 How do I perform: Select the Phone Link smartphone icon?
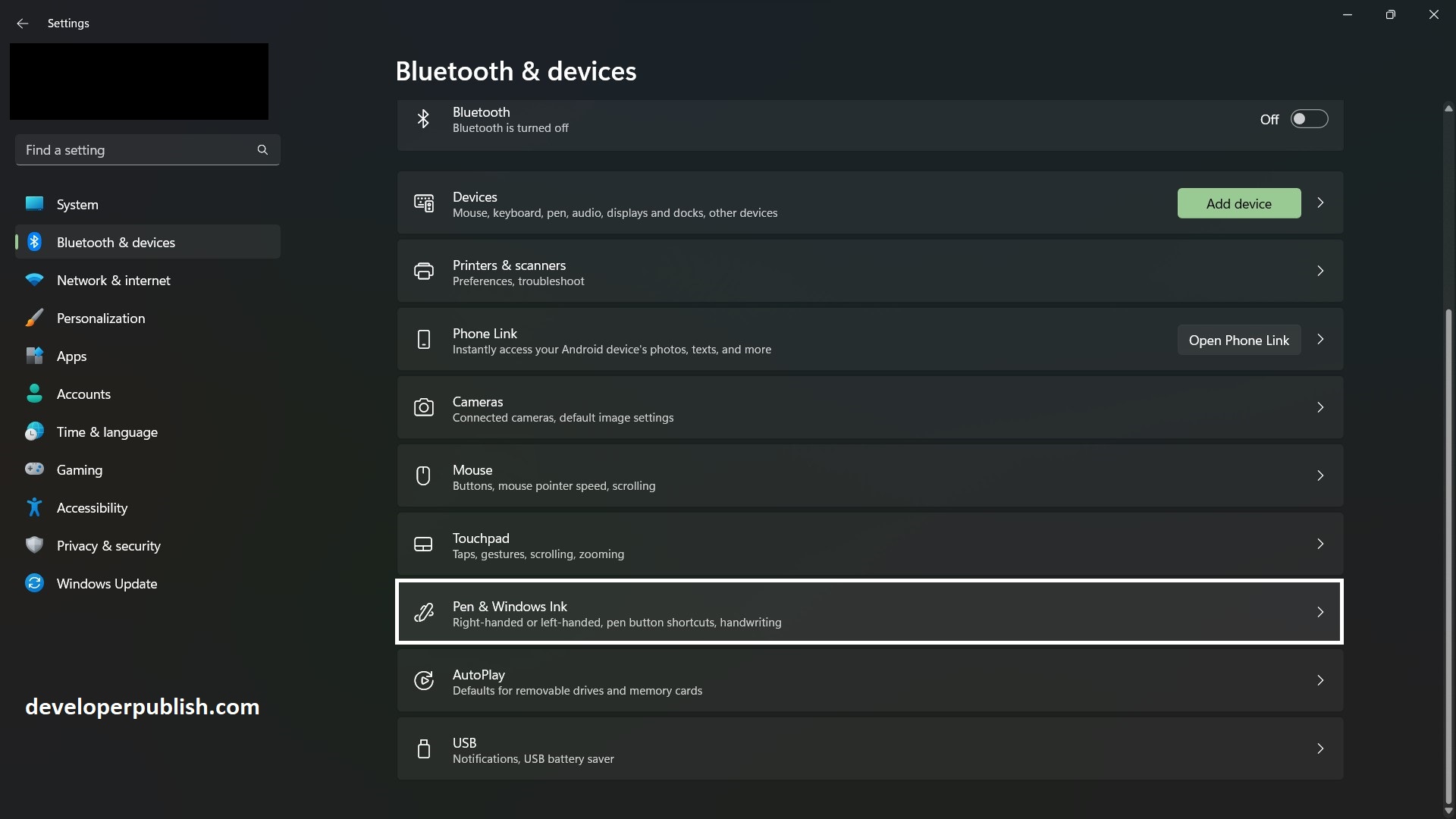coord(423,340)
